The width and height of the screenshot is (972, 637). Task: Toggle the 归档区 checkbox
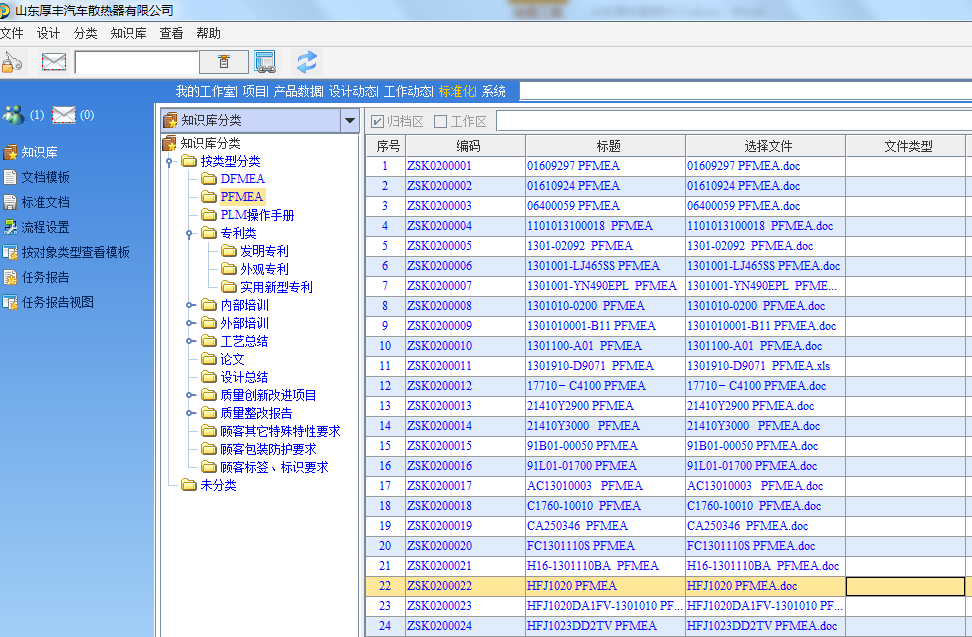[x=378, y=122]
